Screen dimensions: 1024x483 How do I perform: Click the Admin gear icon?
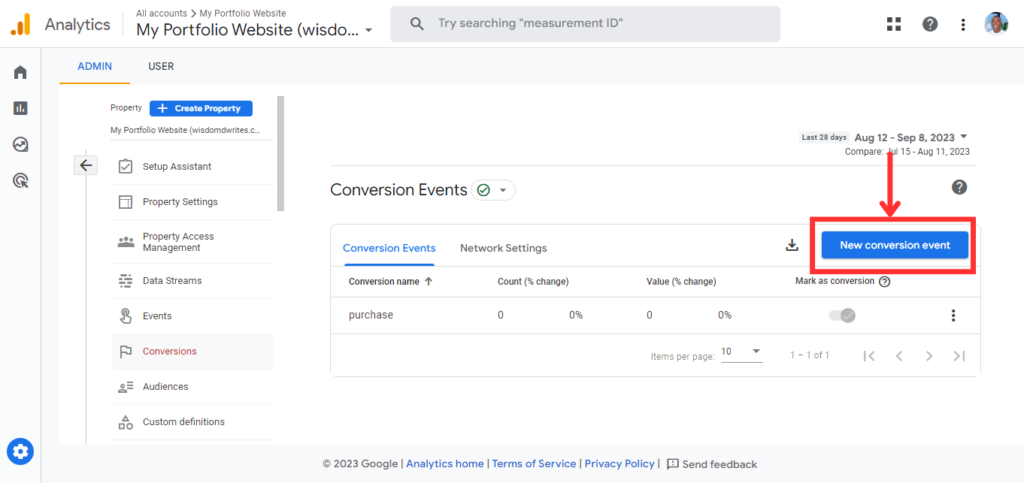[20, 451]
